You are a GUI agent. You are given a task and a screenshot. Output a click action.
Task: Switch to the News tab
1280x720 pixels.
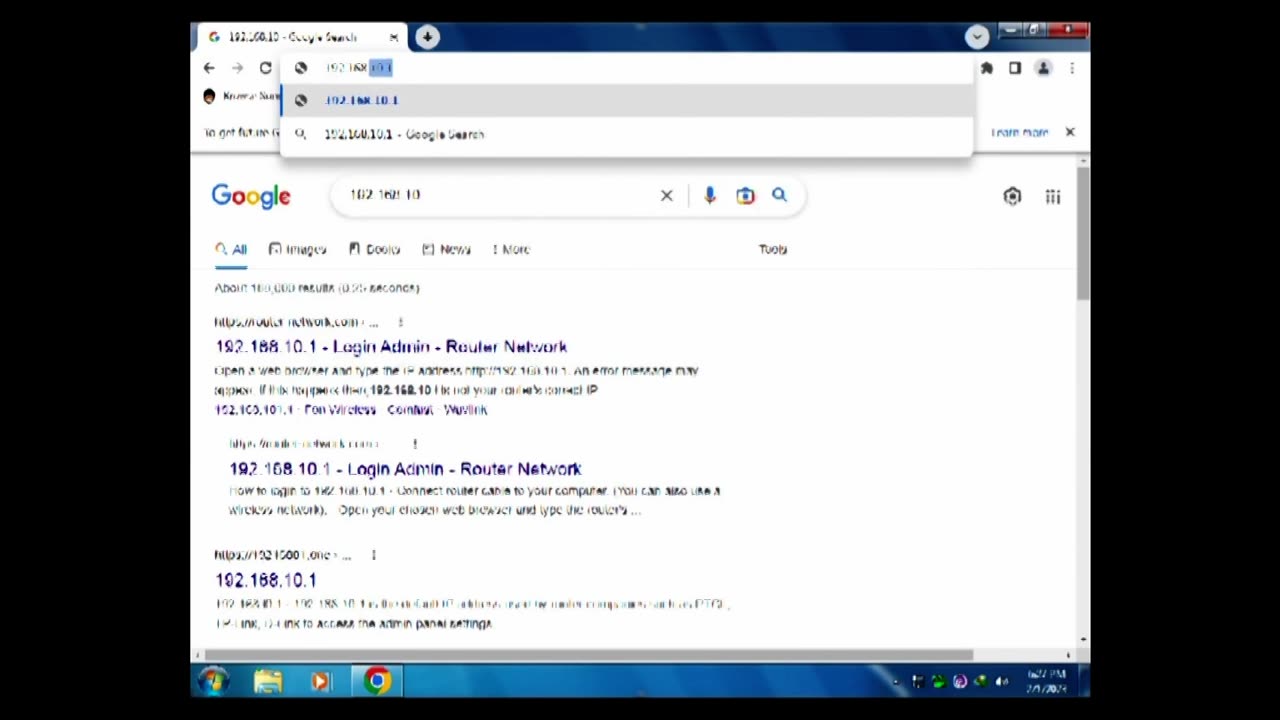(x=446, y=249)
